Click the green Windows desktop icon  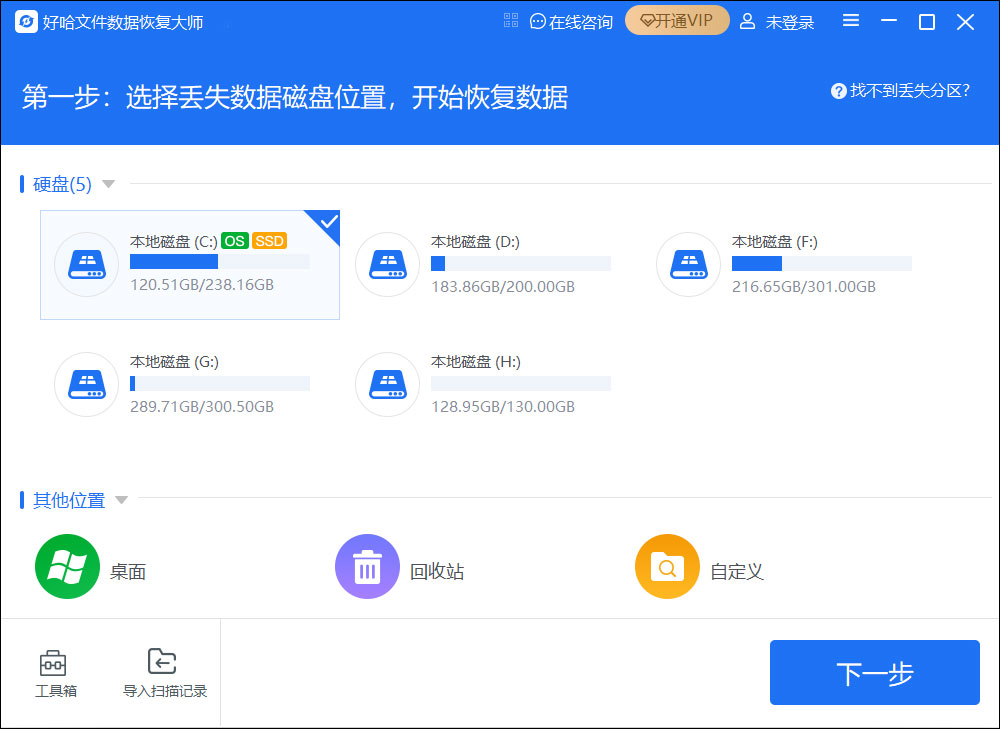[67, 566]
